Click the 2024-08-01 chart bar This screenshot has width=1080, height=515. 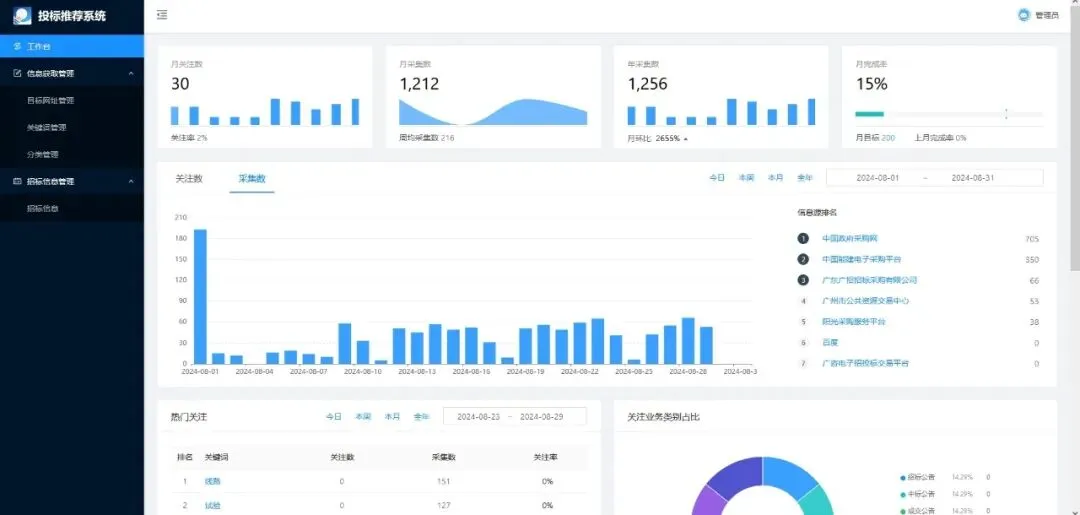pyautogui.click(x=200, y=296)
